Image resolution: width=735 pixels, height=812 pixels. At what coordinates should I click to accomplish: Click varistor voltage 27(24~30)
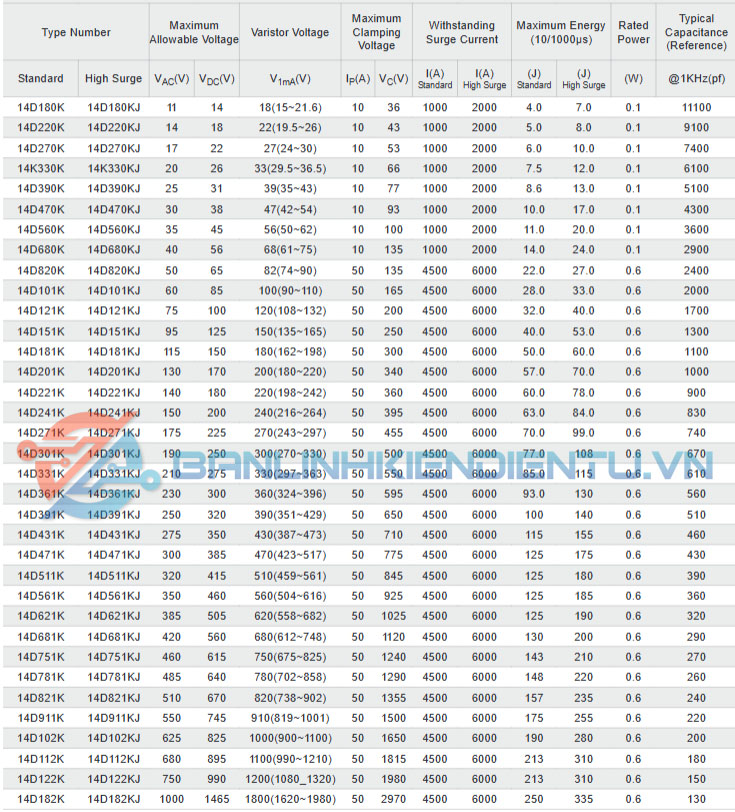click(x=290, y=149)
